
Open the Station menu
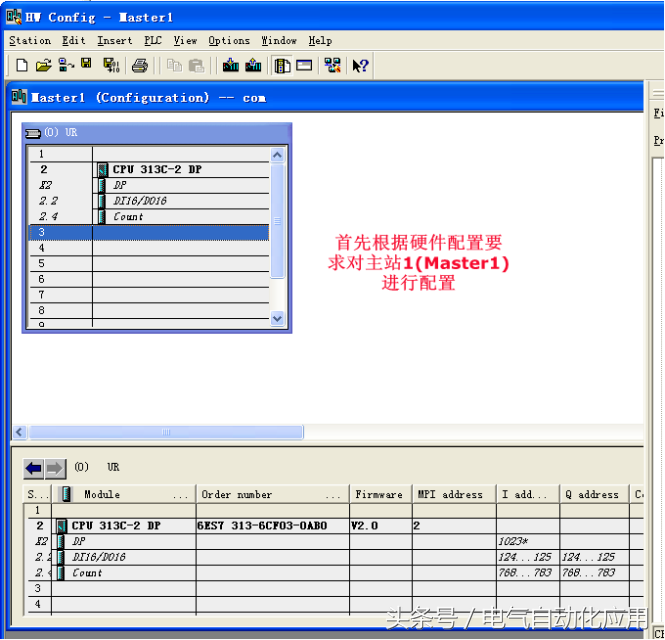(30, 41)
